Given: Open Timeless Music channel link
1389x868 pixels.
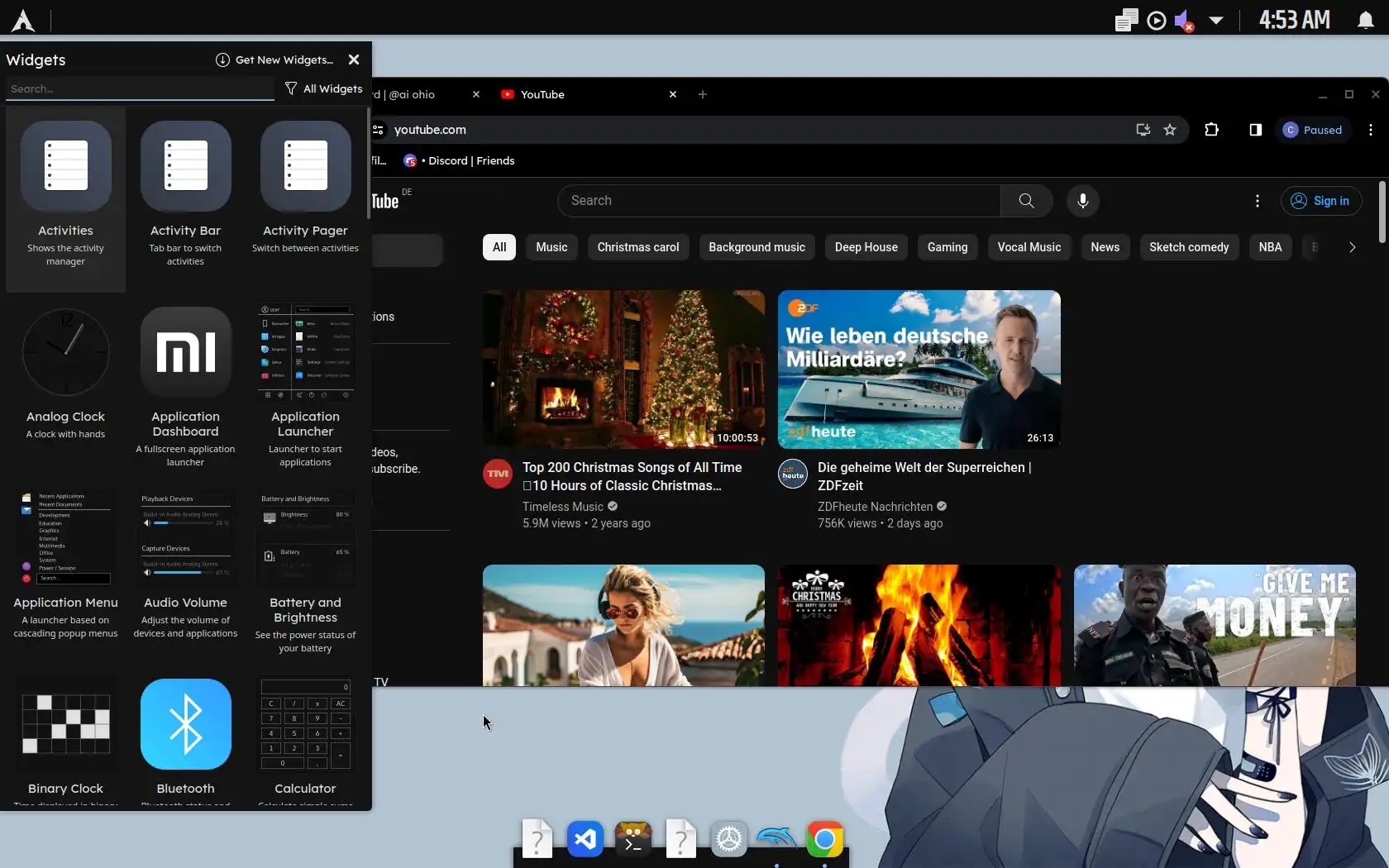Looking at the screenshot, I should 563,507.
